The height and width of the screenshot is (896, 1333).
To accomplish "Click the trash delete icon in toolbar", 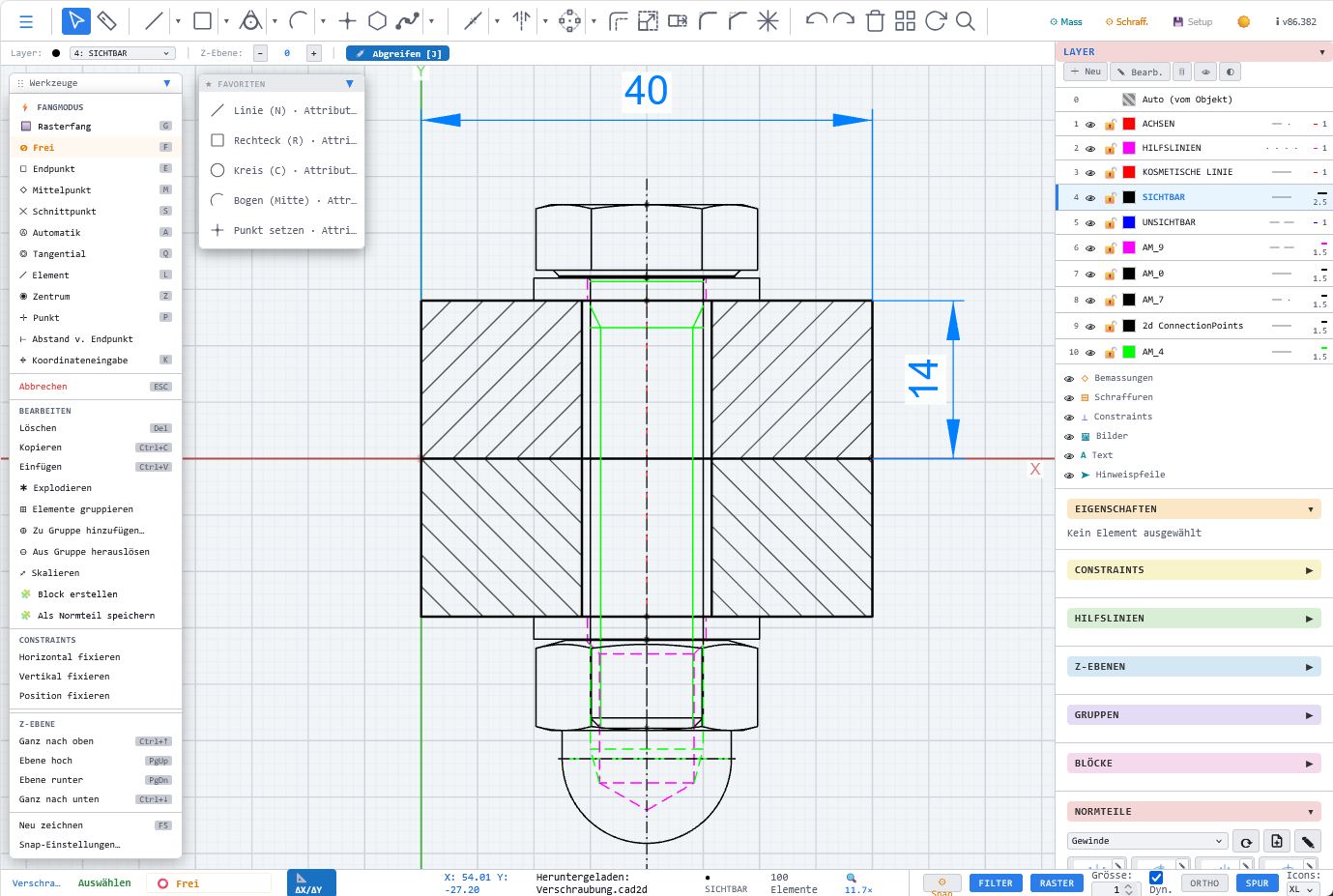I will [x=875, y=20].
